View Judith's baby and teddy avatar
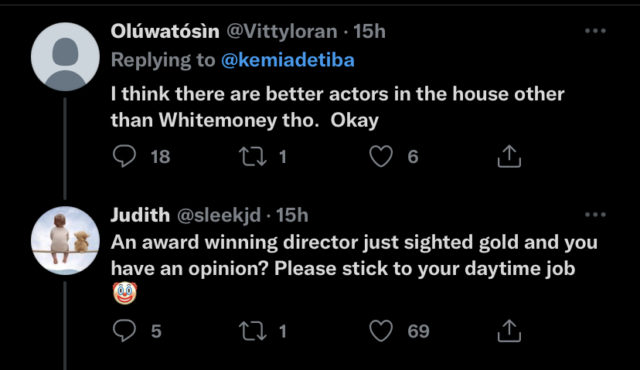Image resolution: width=640 pixels, height=370 pixels. (65, 241)
